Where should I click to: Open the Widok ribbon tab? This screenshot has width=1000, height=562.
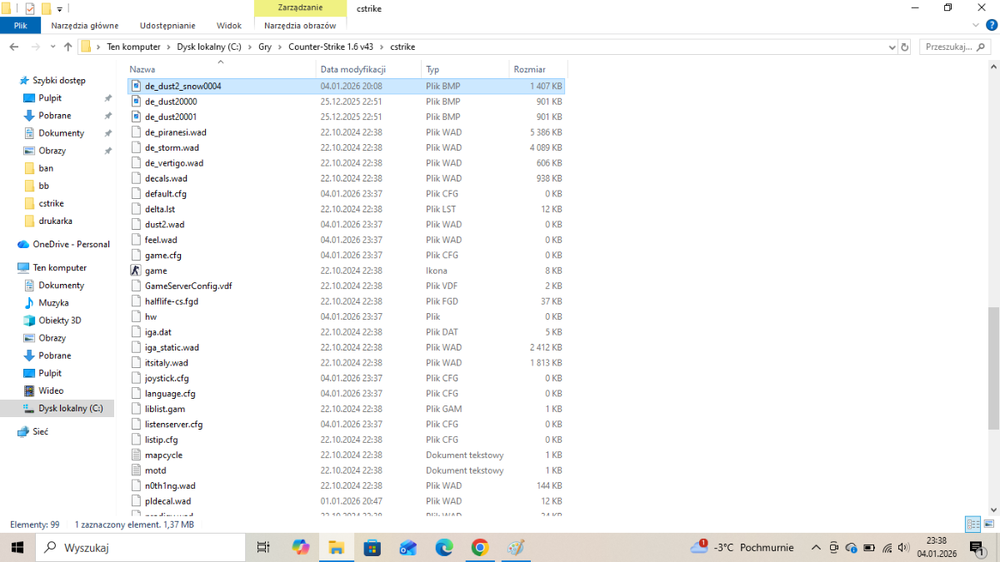229,26
